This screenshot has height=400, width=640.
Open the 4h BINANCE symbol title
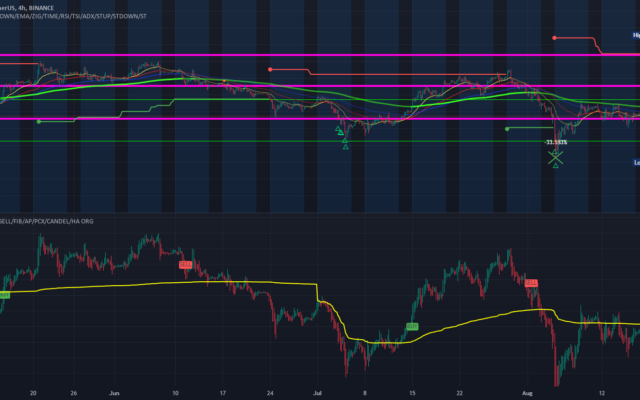click(x=27, y=8)
